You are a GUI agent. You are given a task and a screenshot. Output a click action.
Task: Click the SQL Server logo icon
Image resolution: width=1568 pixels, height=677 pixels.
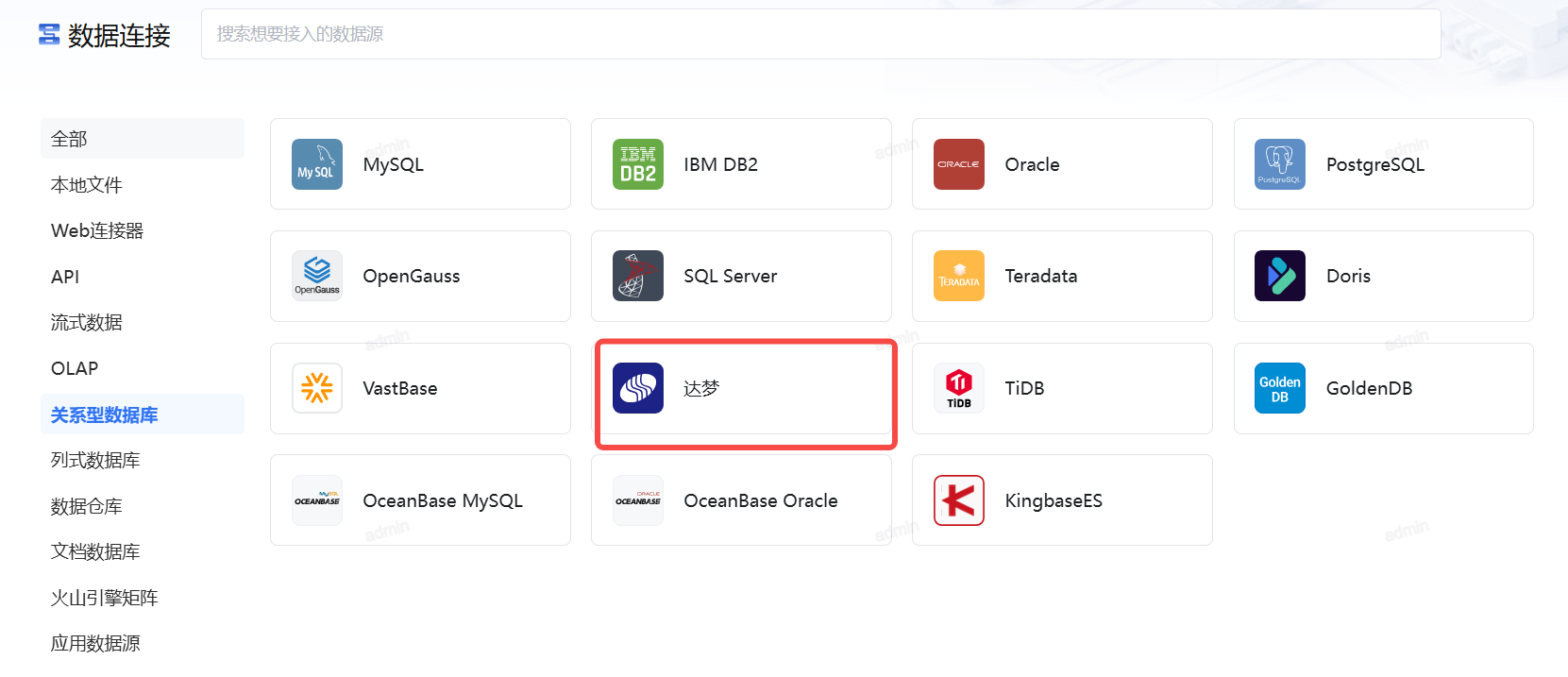click(x=638, y=276)
